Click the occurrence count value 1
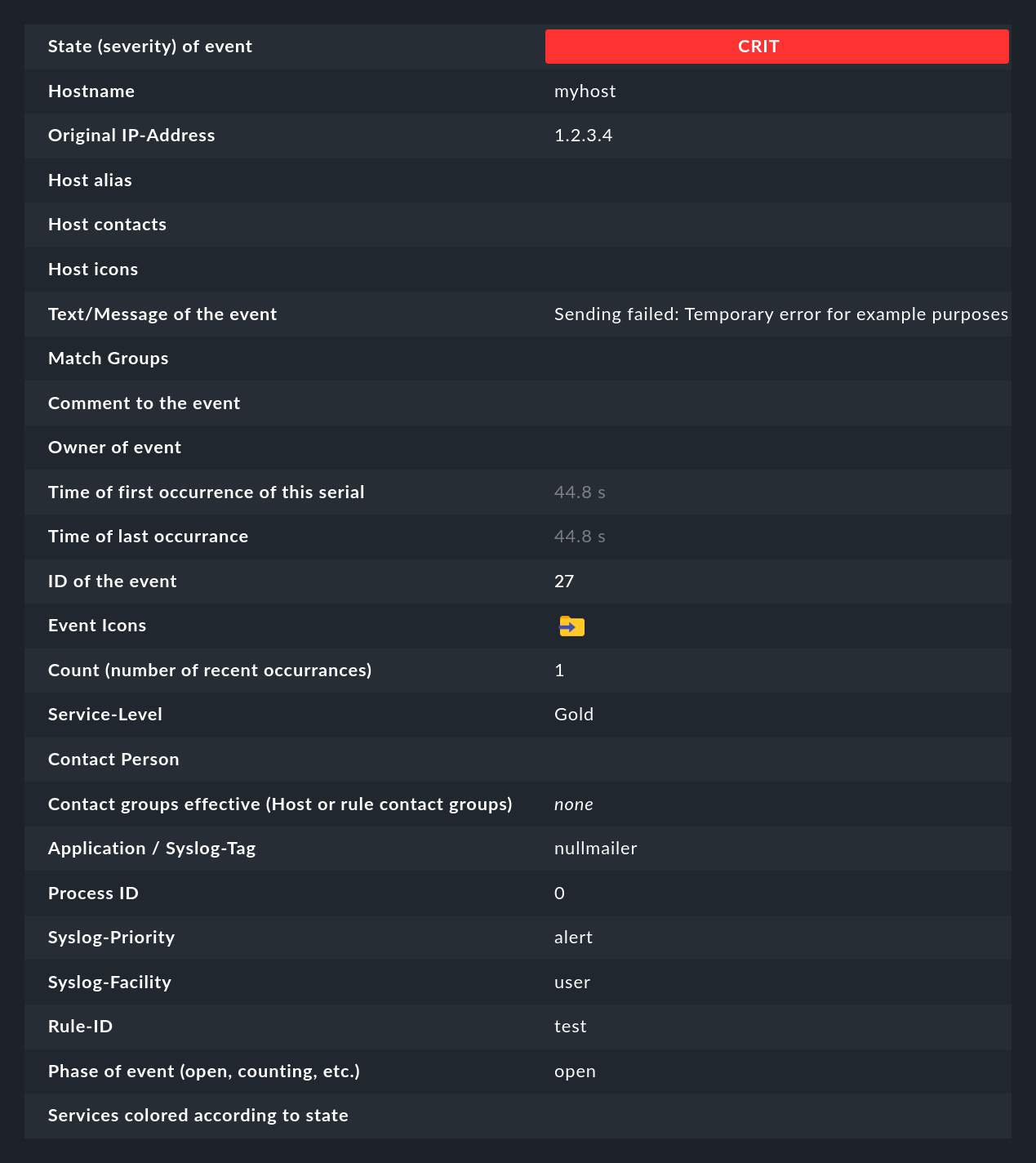The image size is (1036, 1163). [559, 671]
